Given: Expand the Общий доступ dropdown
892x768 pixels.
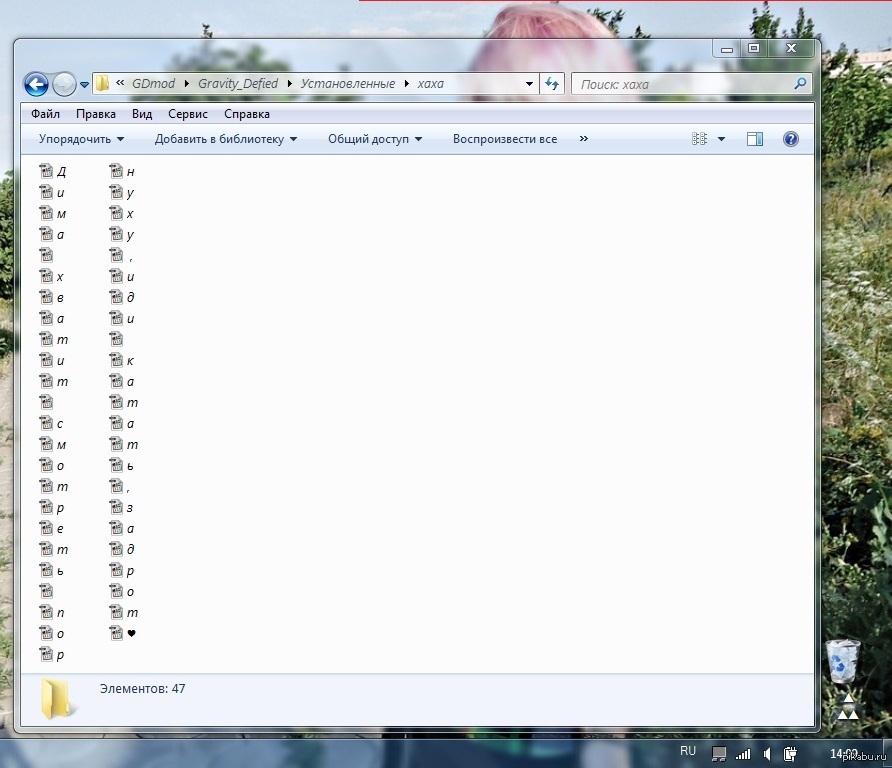Looking at the screenshot, I should 375,139.
